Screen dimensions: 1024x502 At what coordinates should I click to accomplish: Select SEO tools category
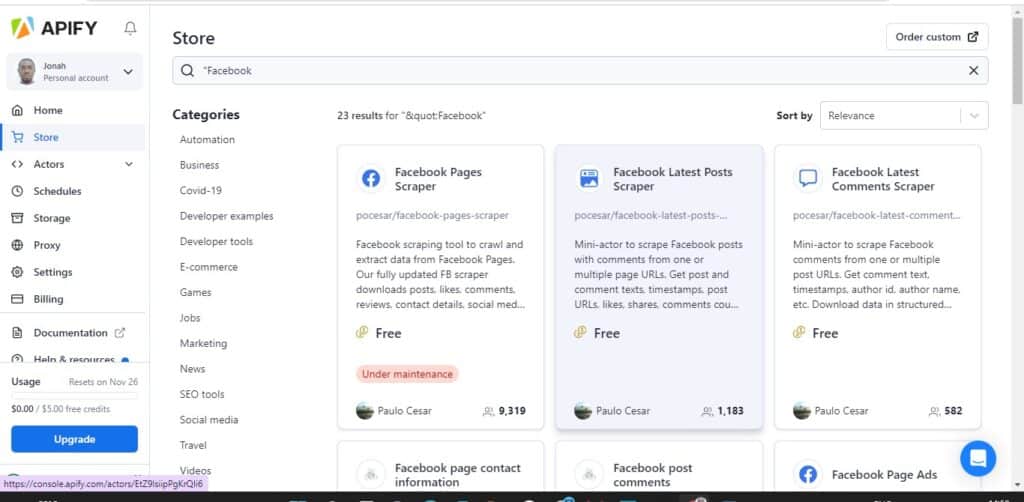point(202,394)
